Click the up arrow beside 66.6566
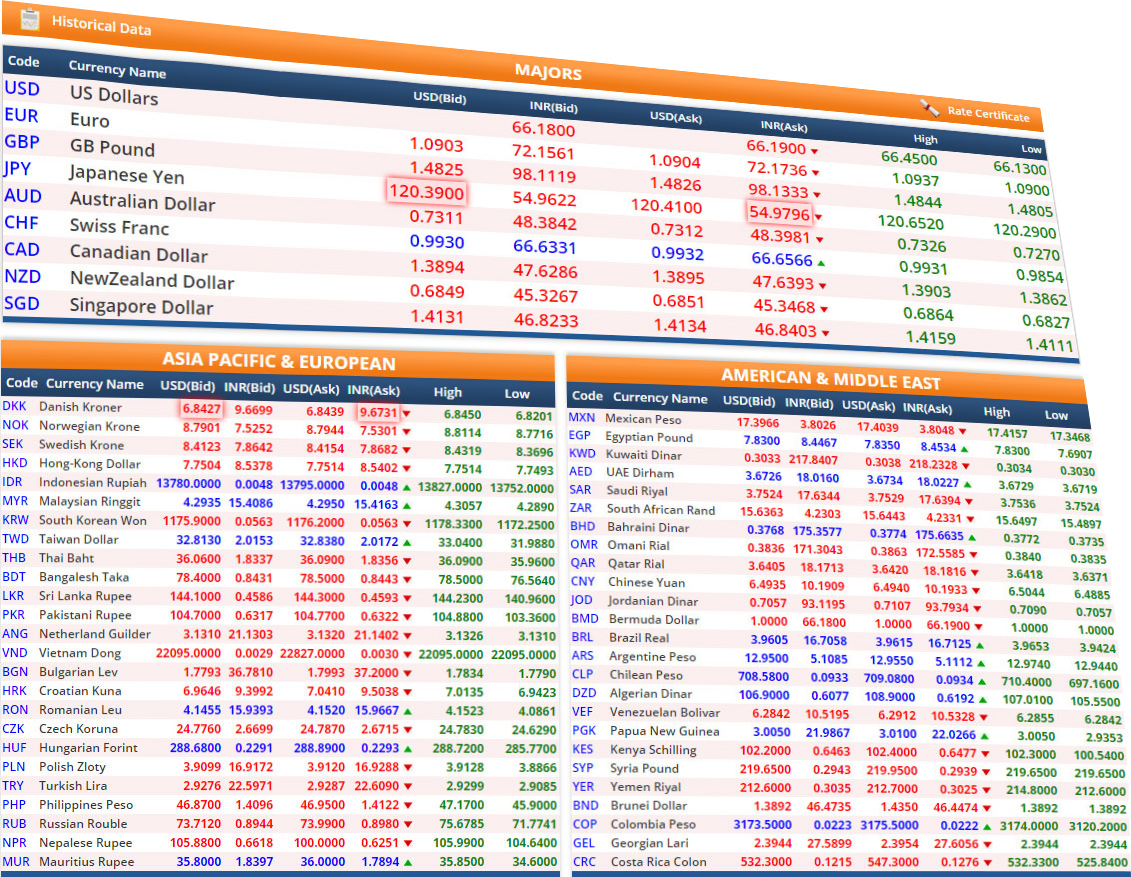This screenshot has height=877, width=1131. coord(822,263)
